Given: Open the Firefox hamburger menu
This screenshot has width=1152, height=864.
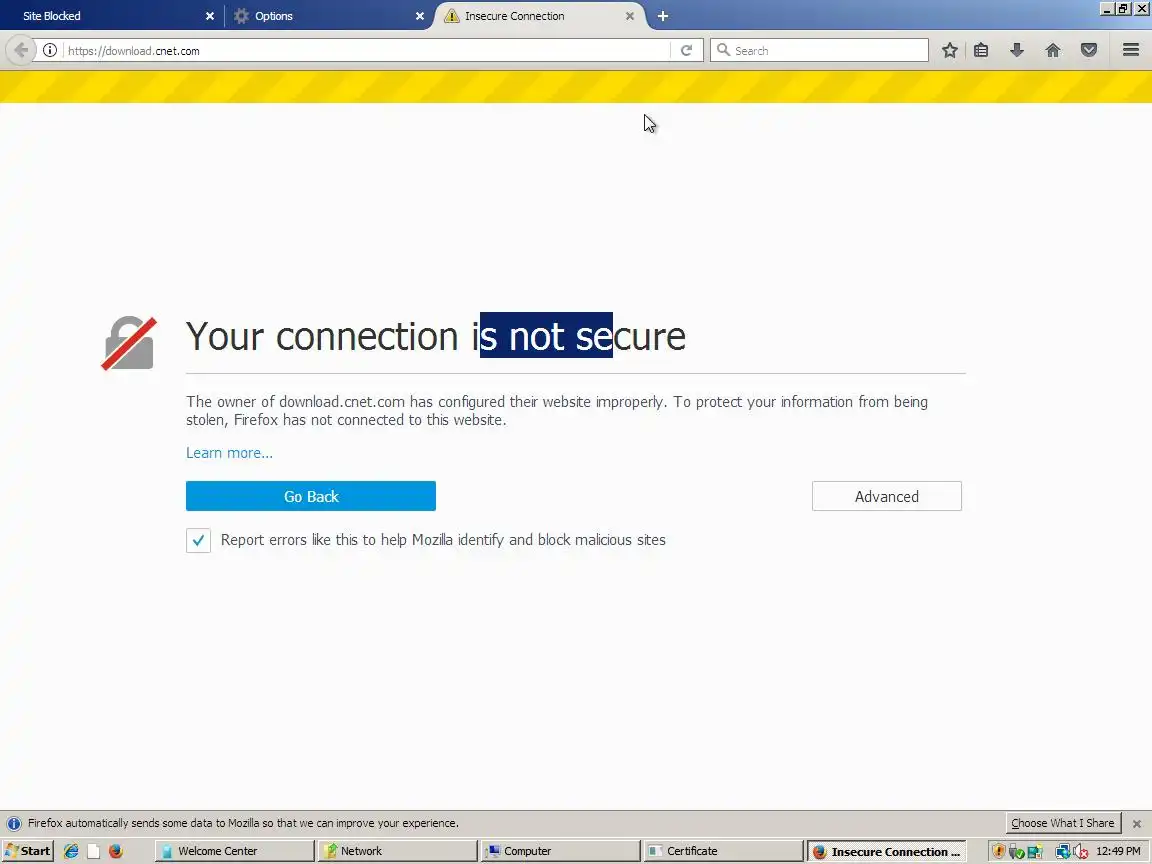Looking at the screenshot, I should point(1131,50).
